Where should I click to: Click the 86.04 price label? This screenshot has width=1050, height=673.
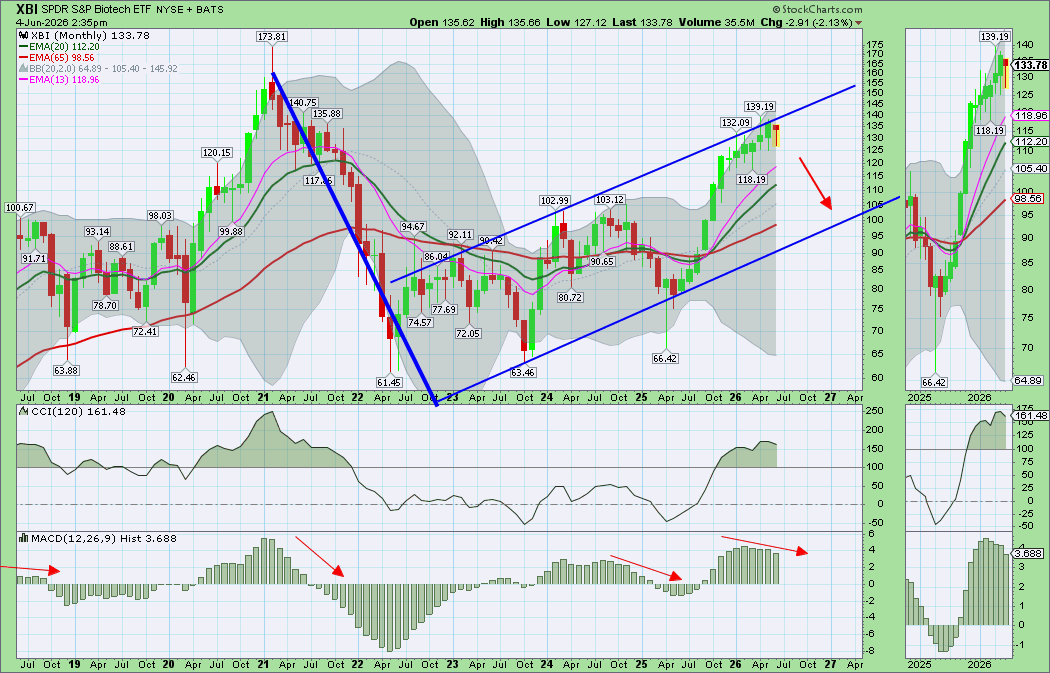click(x=436, y=256)
